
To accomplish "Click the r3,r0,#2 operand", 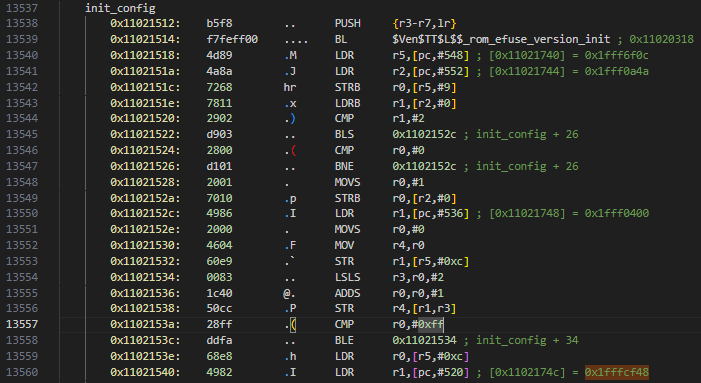I will [418, 277].
